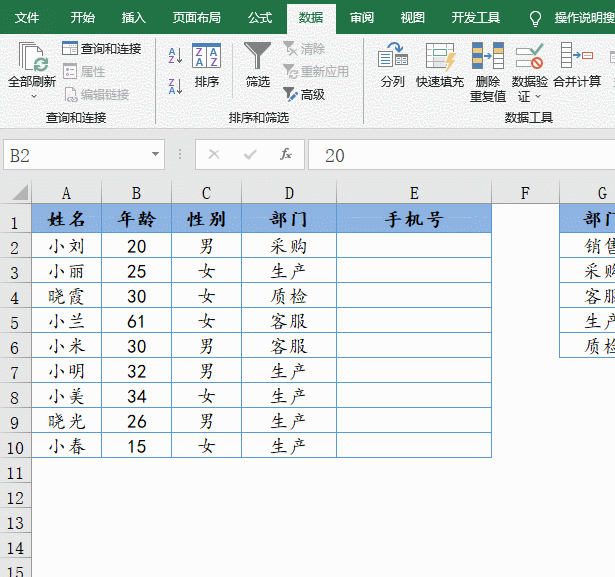The image size is (615, 577).
Task: Switch to the Developer (开发工具) tab
Action: pyautogui.click(x=475, y=18)
